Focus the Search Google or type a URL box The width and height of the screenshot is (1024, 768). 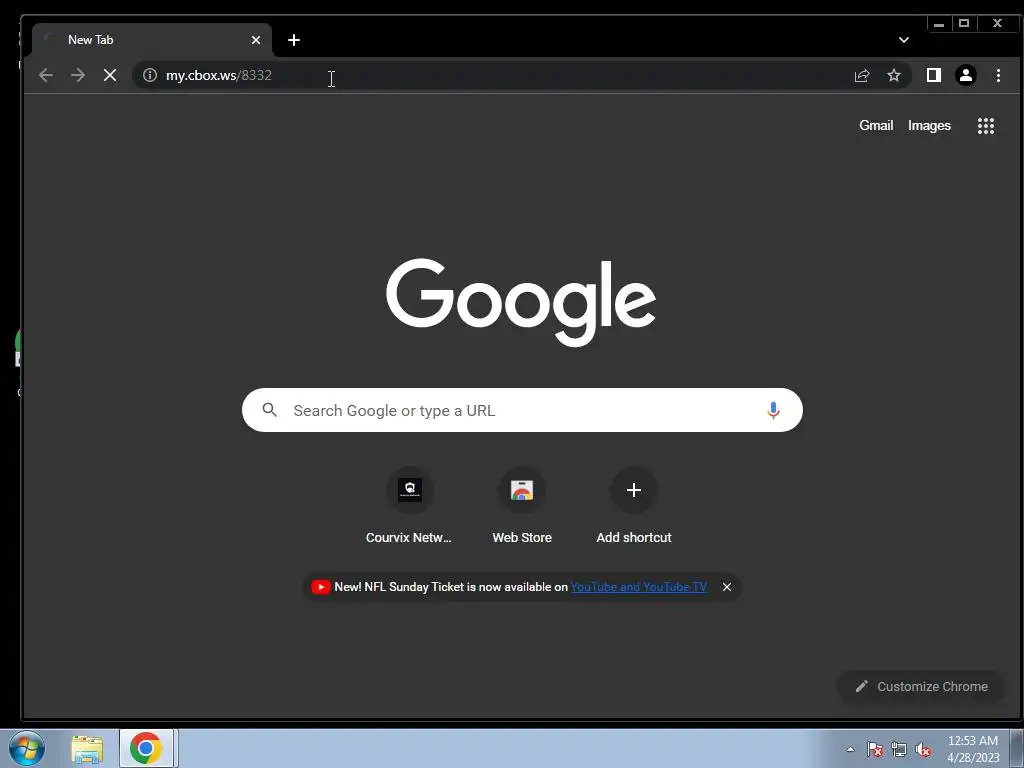[522, 410]
